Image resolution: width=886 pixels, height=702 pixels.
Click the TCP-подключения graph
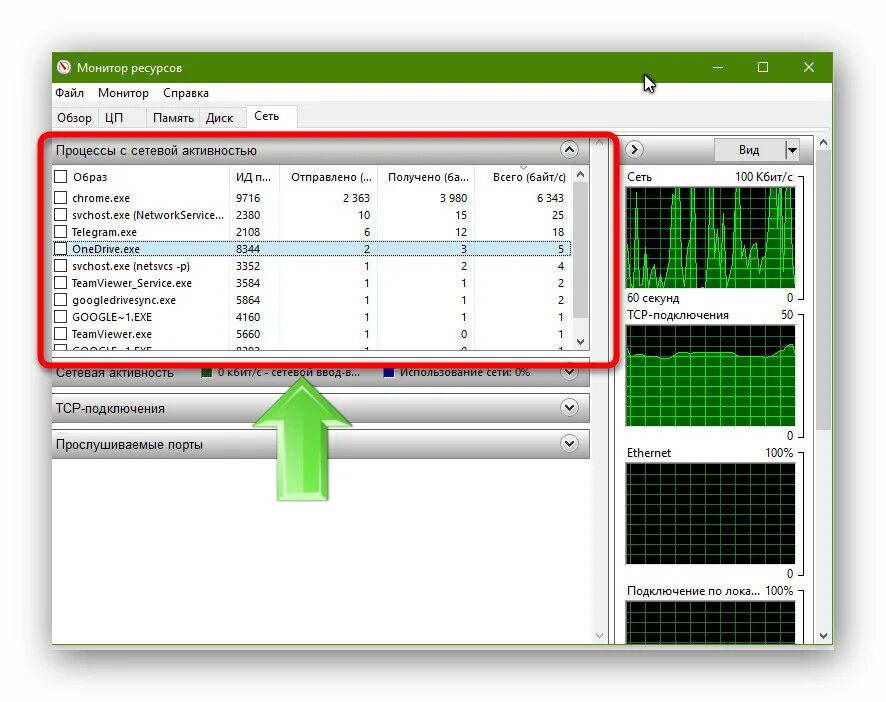710,376
